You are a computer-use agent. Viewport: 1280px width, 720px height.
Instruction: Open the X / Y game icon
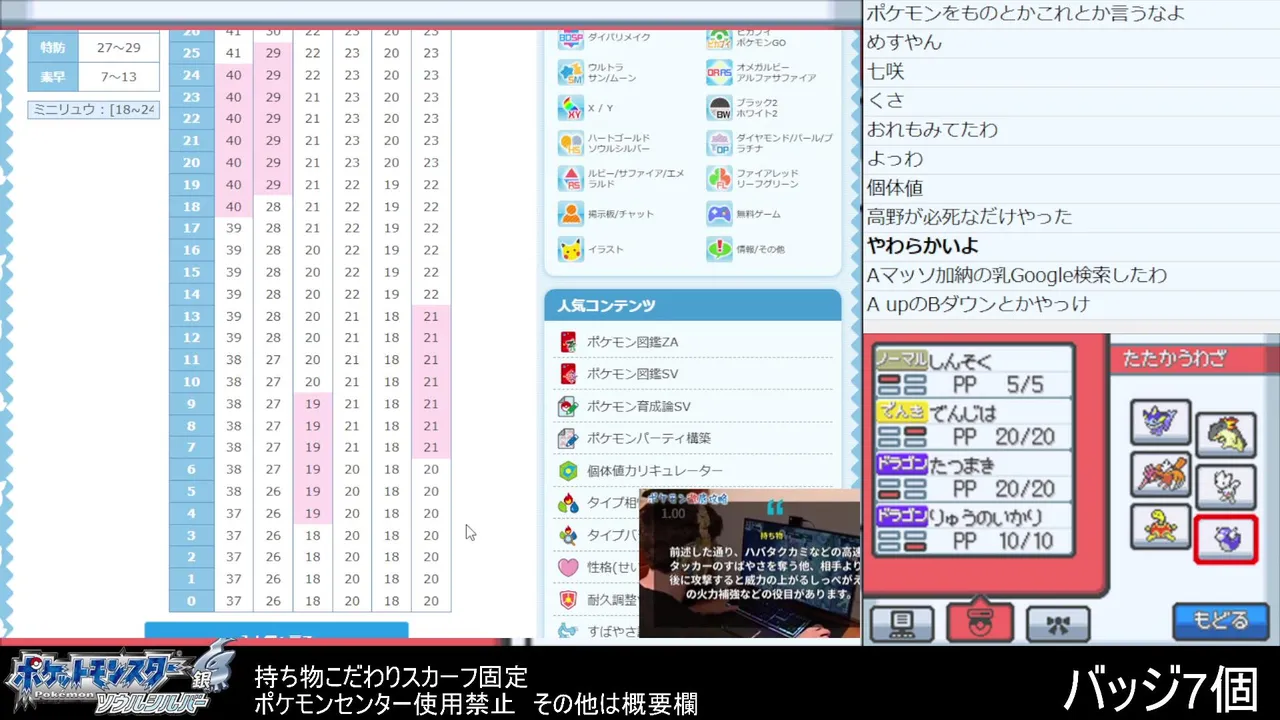point(571,108)
